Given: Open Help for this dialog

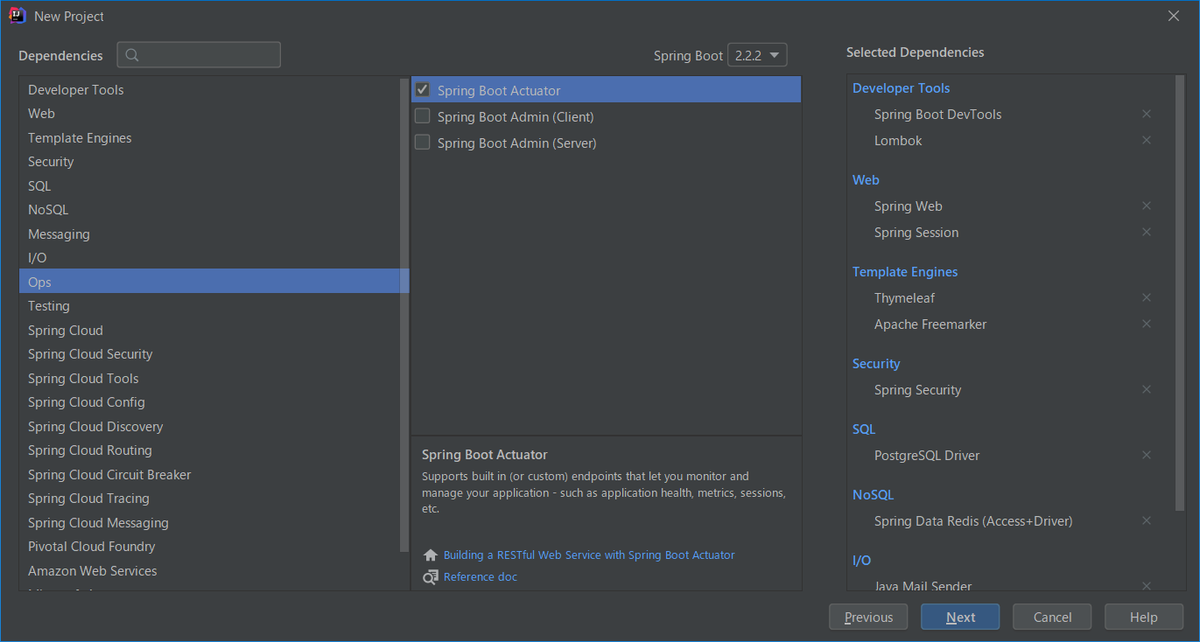Looking at the screenshot, I should click(x=1143, y=617).
